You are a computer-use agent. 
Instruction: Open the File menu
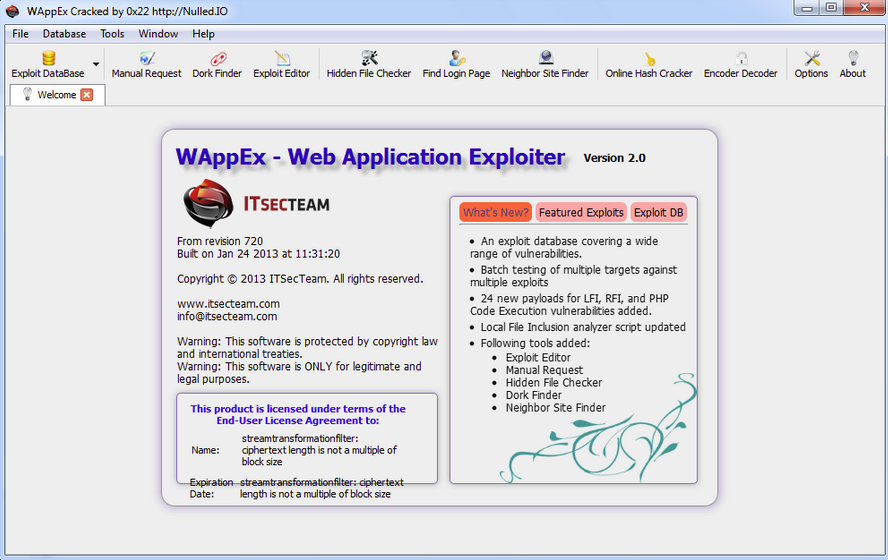point(20,34)
